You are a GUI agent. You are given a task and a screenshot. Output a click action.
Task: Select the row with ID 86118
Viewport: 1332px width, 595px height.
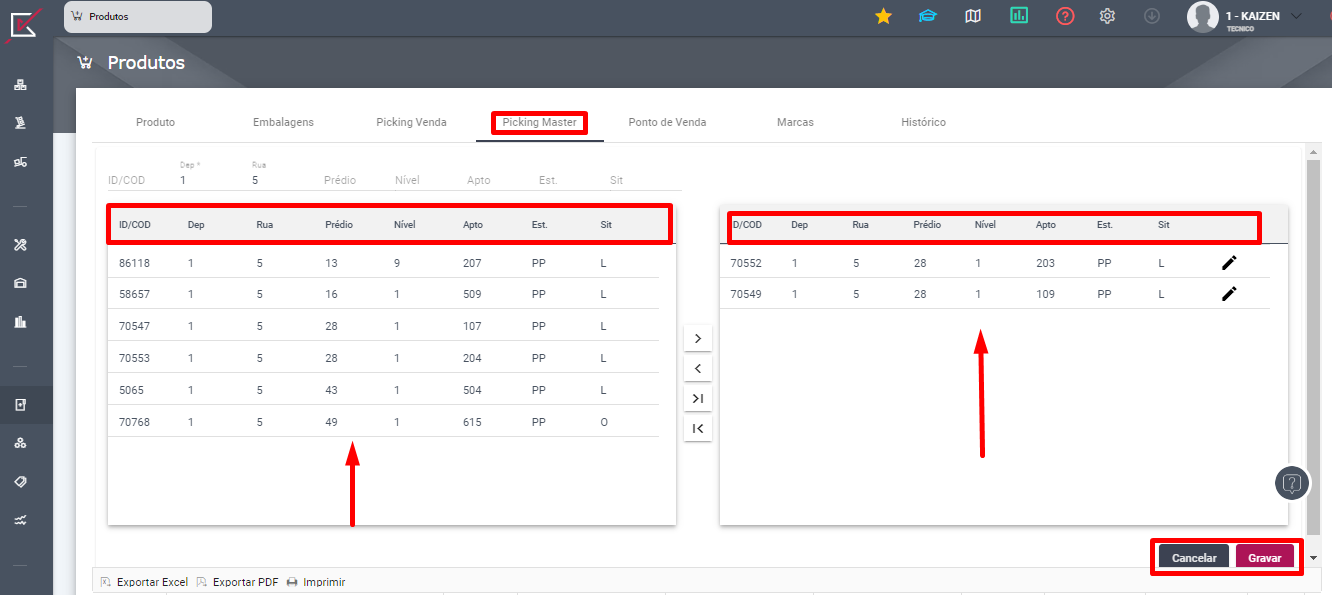pos(384,262)
